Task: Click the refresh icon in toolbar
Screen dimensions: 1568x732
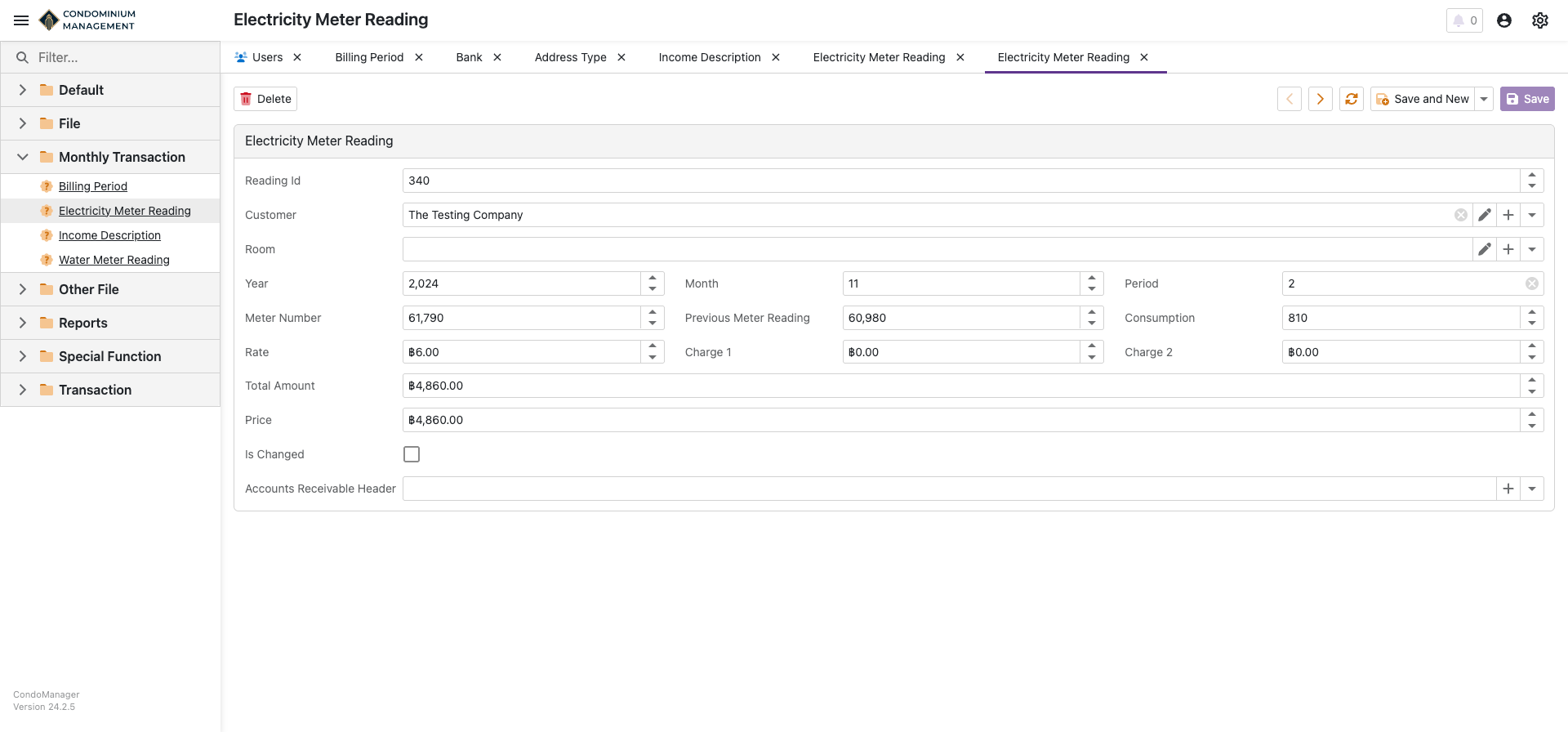Action: point(1352,99)
